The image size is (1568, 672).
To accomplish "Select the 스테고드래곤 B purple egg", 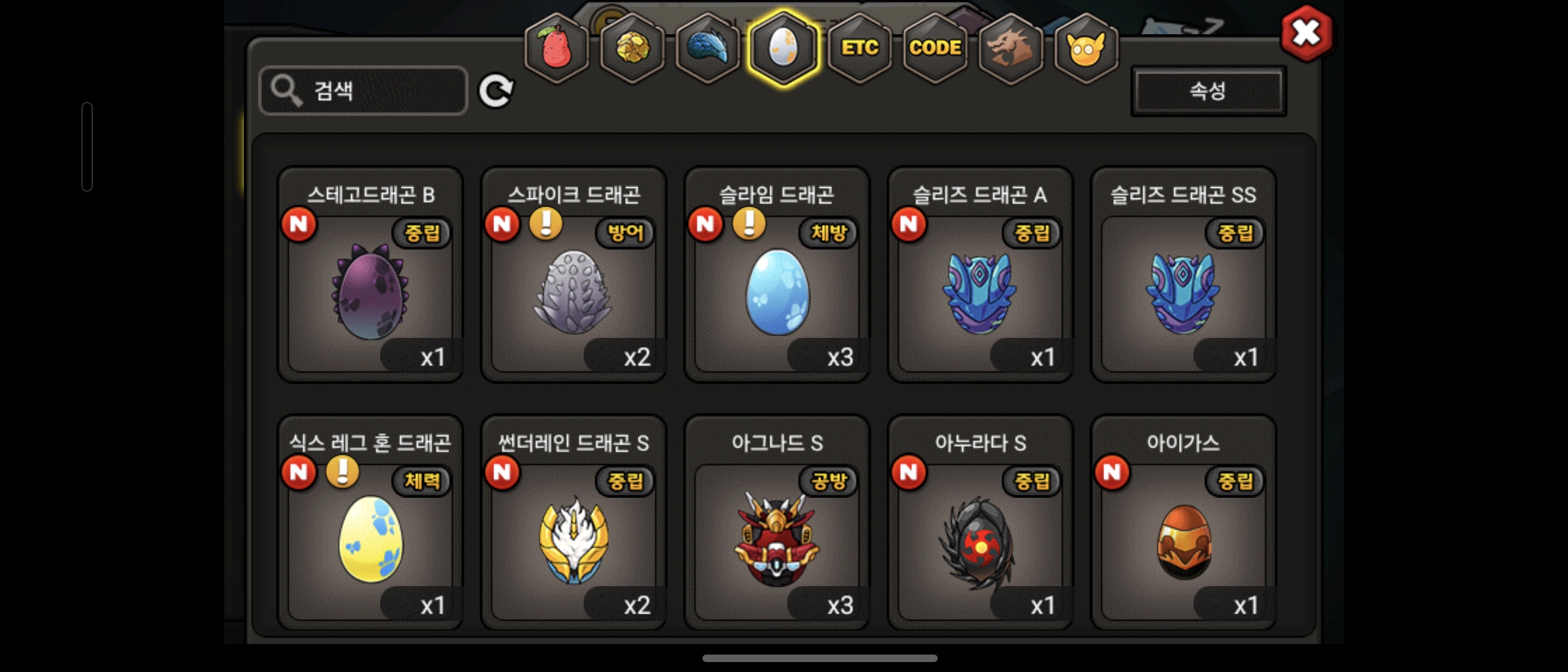I will 370,274.
